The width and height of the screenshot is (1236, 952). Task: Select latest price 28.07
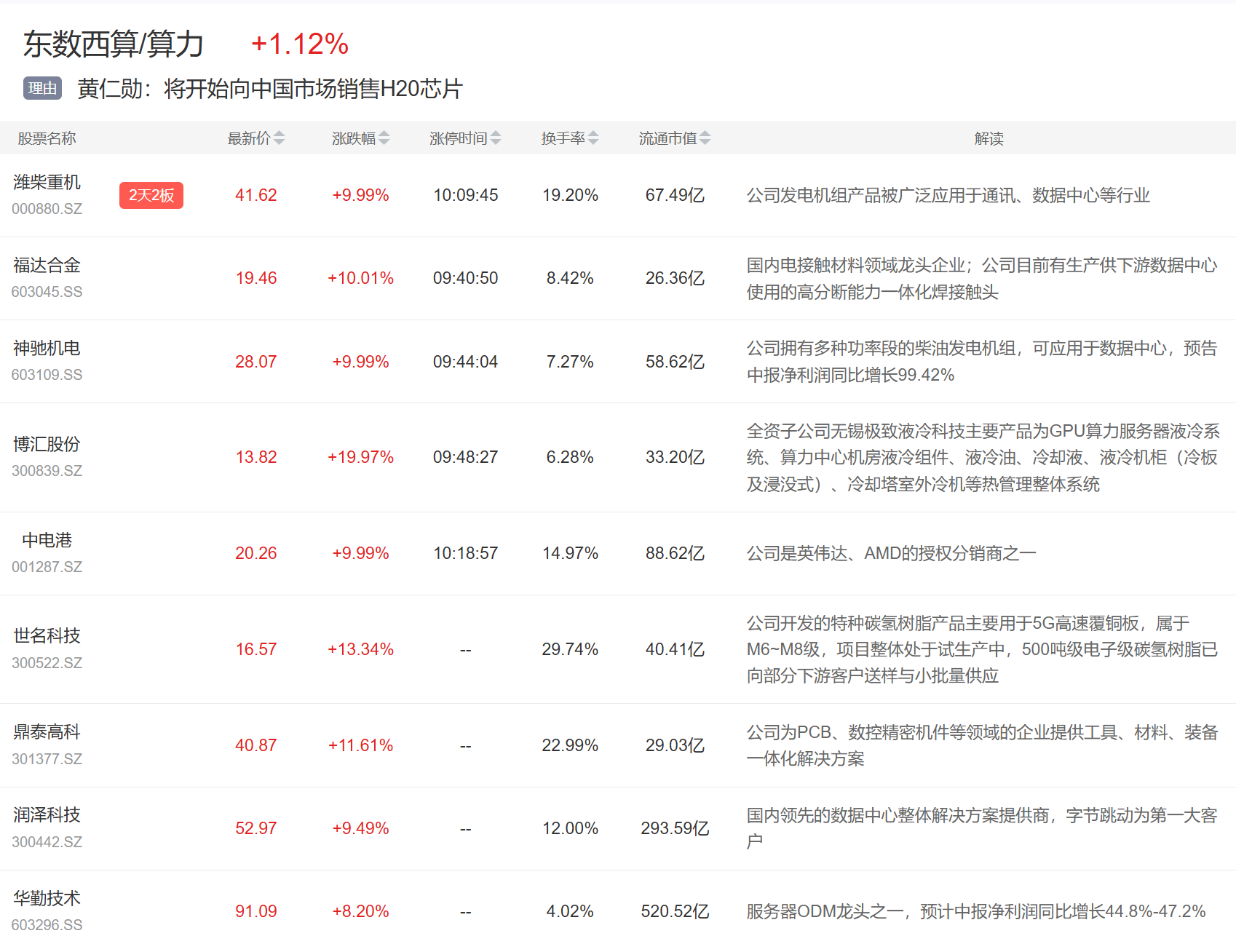(256, 362)
